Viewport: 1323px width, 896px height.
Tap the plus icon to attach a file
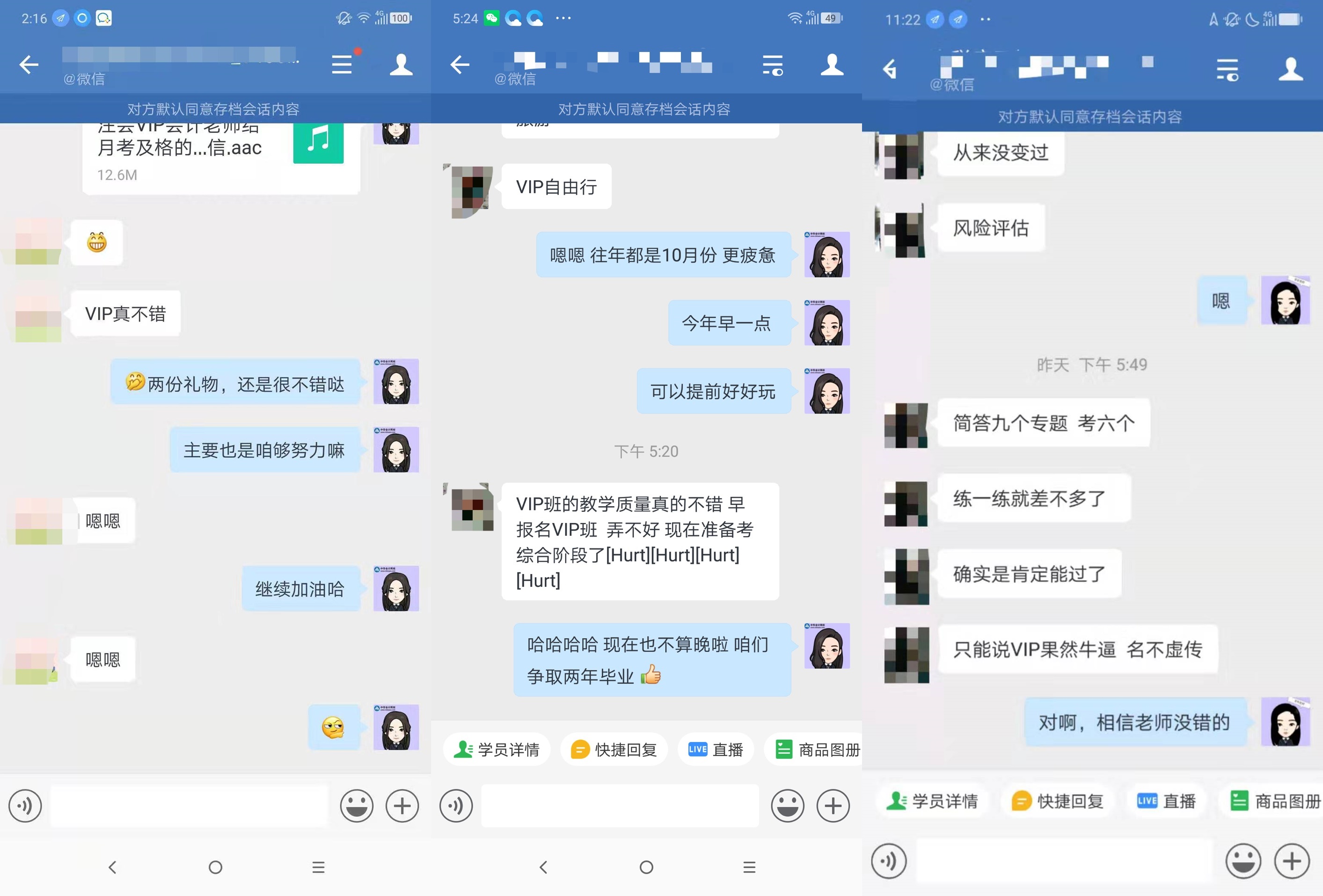(x=402, y=806)
